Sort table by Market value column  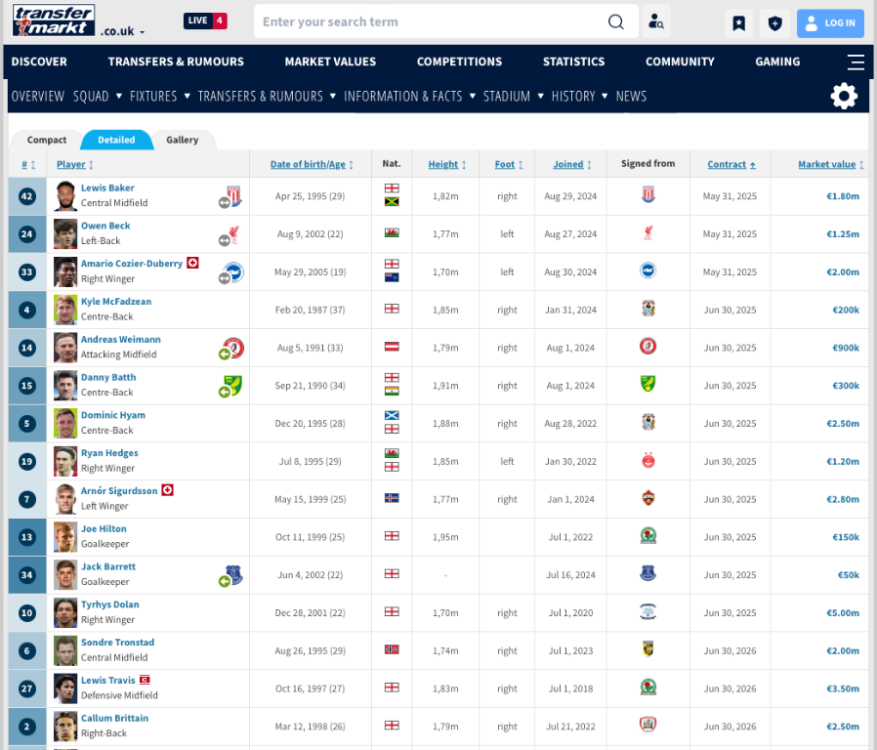pyautogui.click(x=827, y=164)
